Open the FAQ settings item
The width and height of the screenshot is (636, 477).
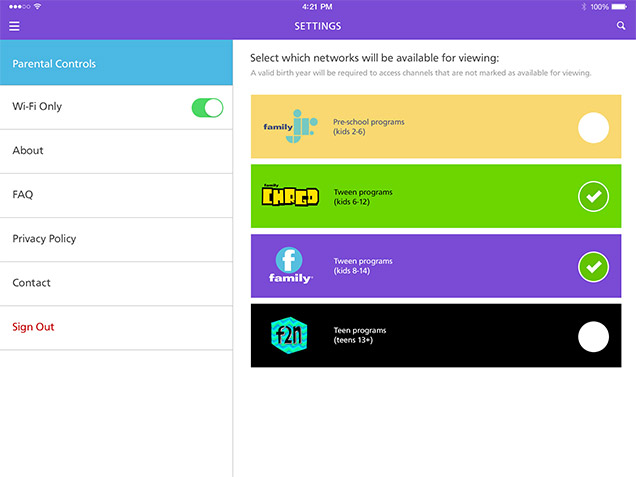(116, 196)
